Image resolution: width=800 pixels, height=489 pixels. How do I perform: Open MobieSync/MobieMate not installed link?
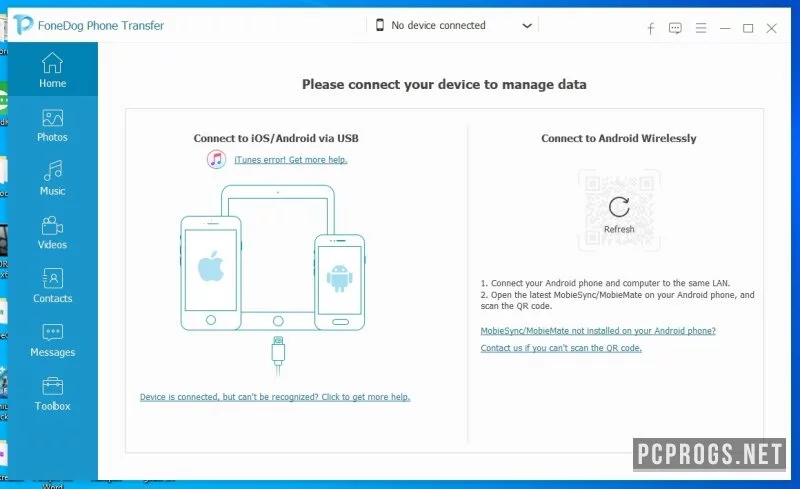tap(598, 331)
